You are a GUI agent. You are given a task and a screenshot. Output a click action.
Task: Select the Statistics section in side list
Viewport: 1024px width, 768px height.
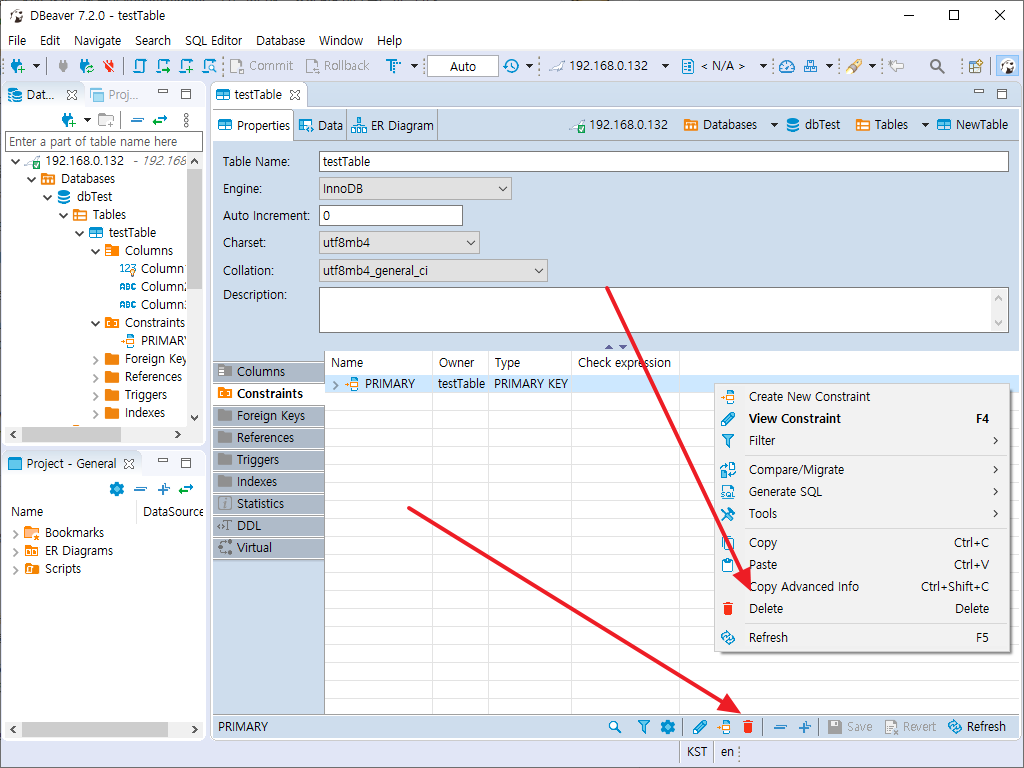pyautogui.click(x=268, y=504)
